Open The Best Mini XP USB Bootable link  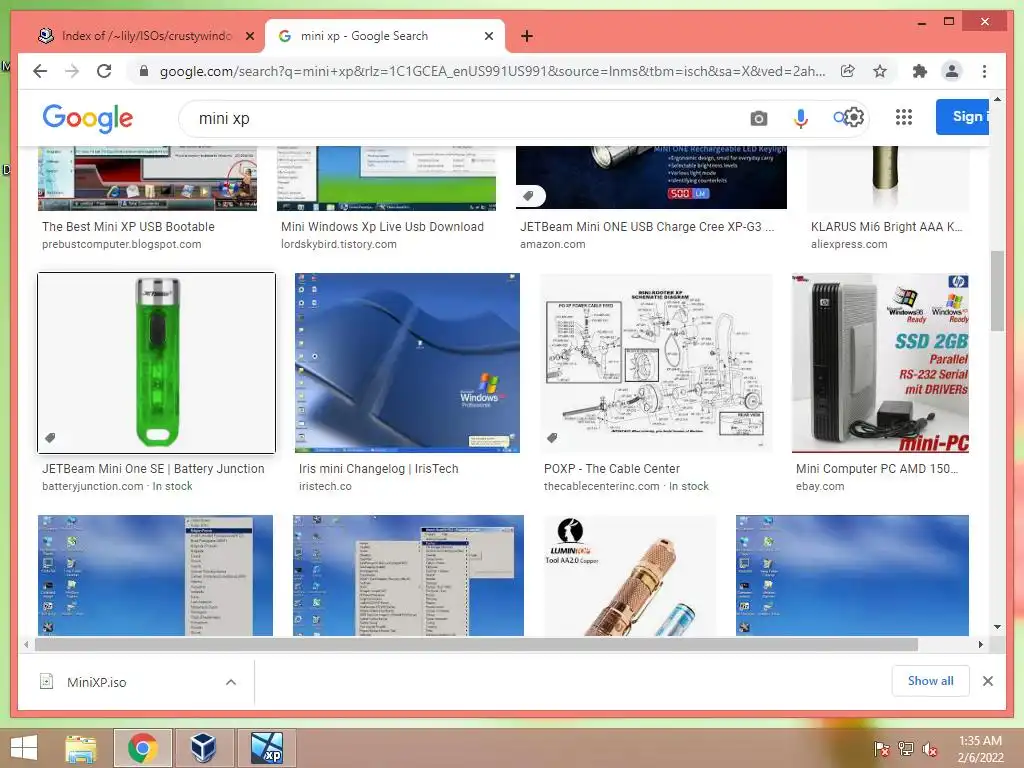(x=128, y=227)
